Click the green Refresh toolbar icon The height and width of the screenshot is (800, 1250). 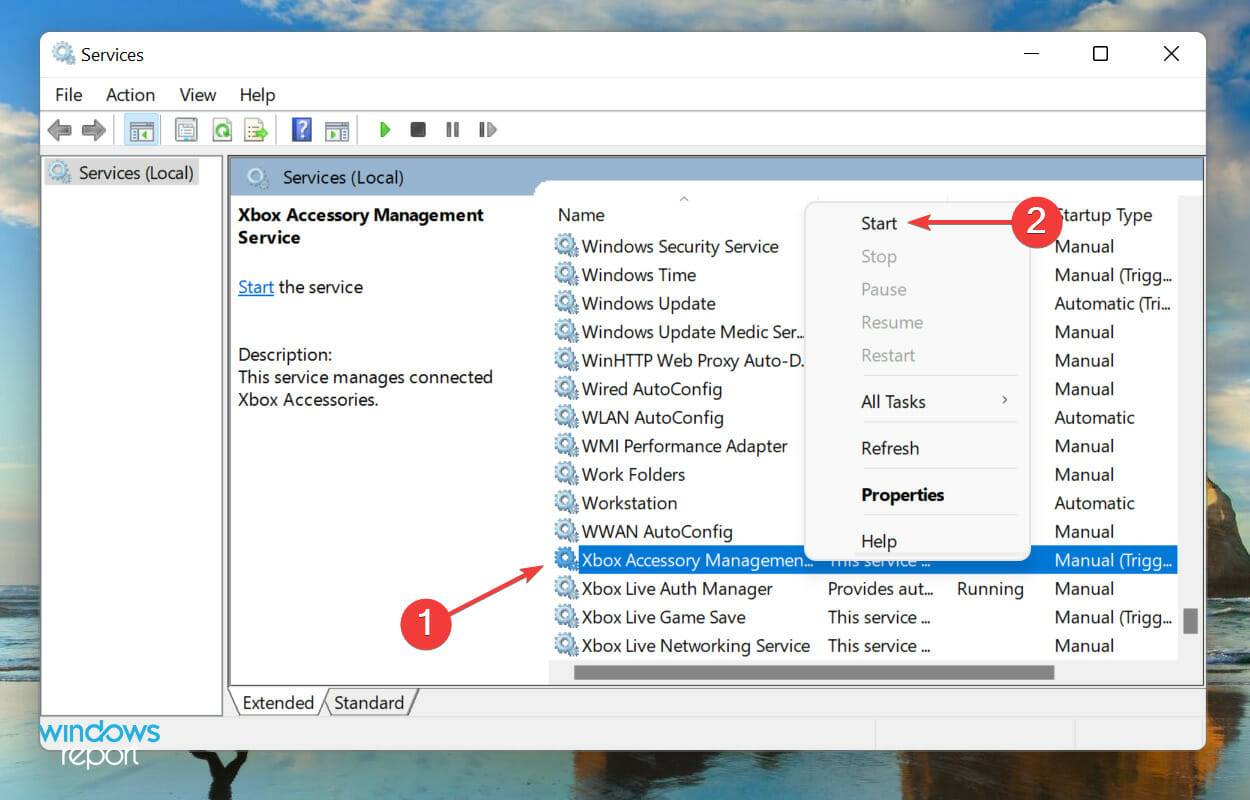222,130
